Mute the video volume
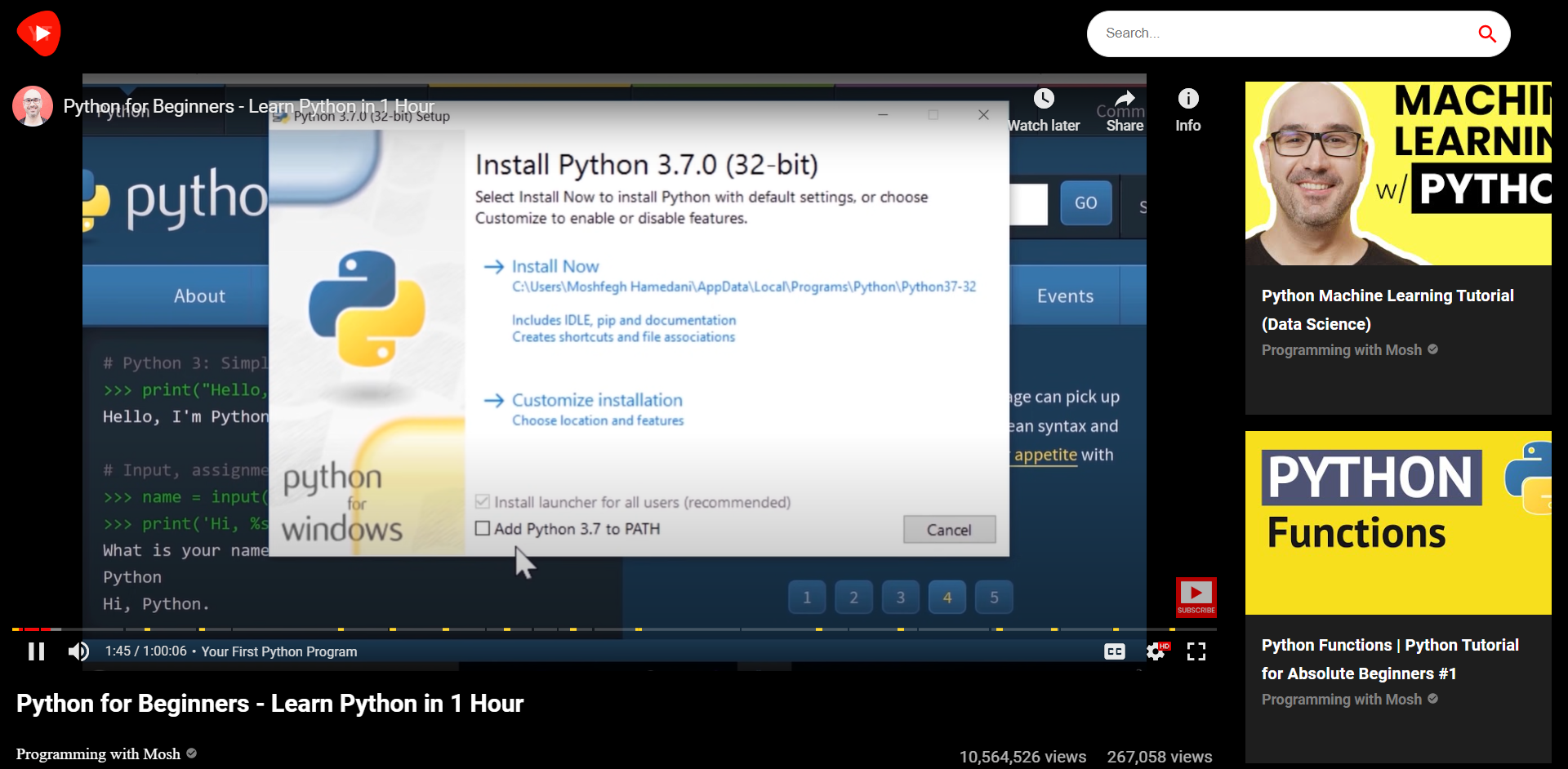Image resolution: width=1568 pixels, height=769 pixels. 78,651
